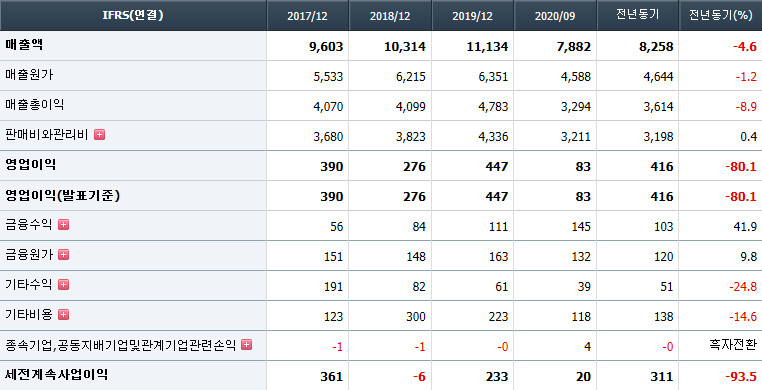Click 매출총이익 value 4,783
This screenshot has height=390, width=762.
493,107
